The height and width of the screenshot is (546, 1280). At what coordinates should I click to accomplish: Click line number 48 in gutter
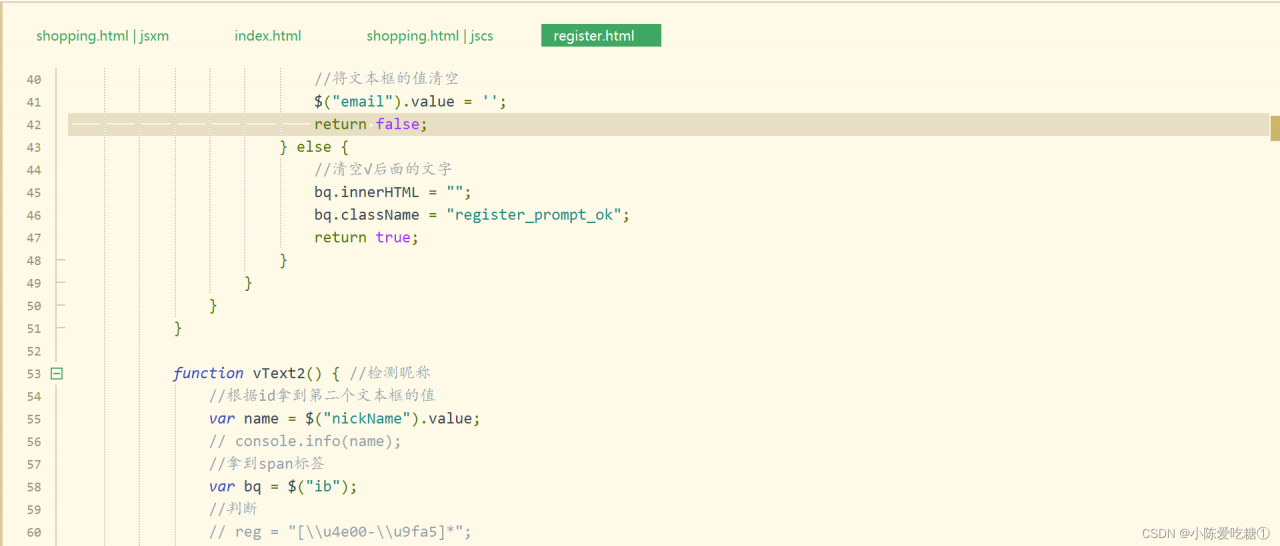pyautogui.click(x=34, y=261)
